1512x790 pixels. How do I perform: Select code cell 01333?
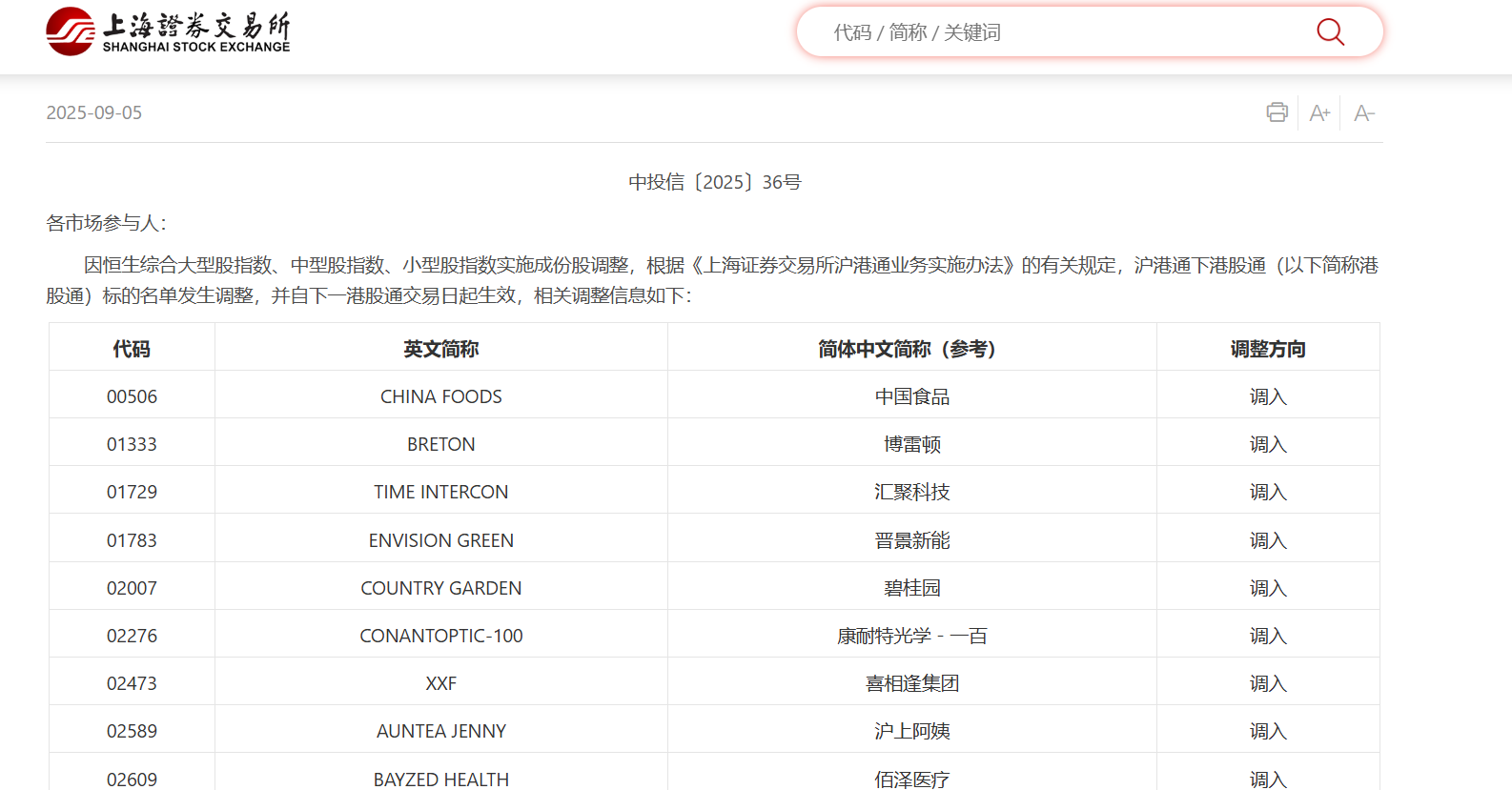132,444
